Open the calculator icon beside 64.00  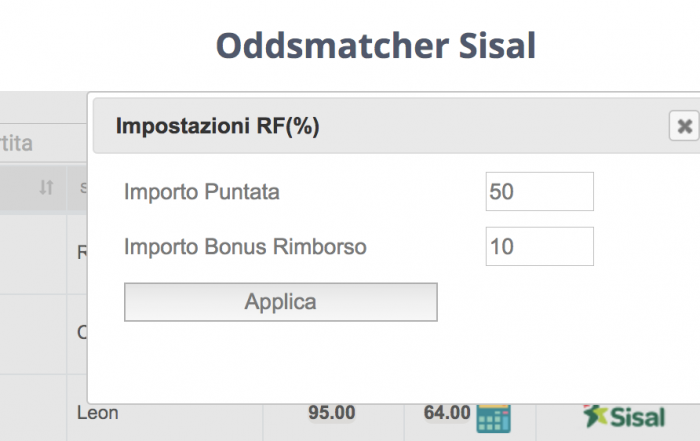click(x=493, y=418)
